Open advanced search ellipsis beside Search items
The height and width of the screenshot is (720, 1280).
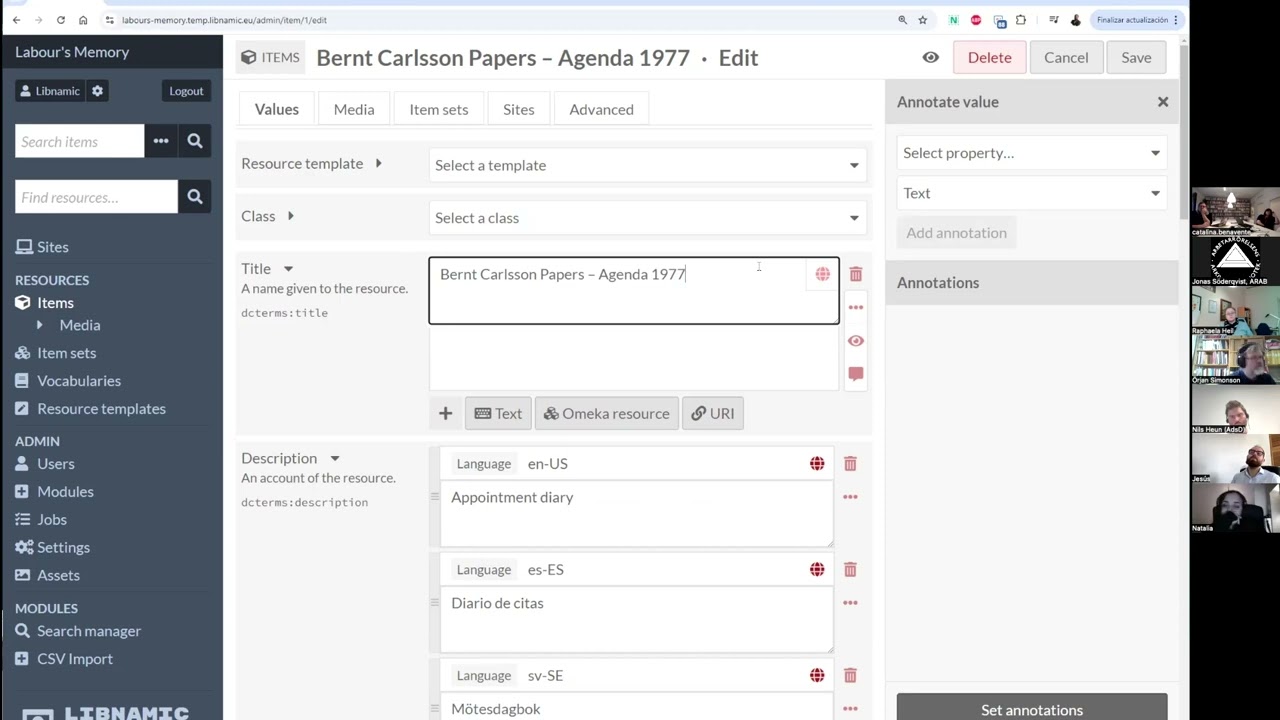click(161, 142)
